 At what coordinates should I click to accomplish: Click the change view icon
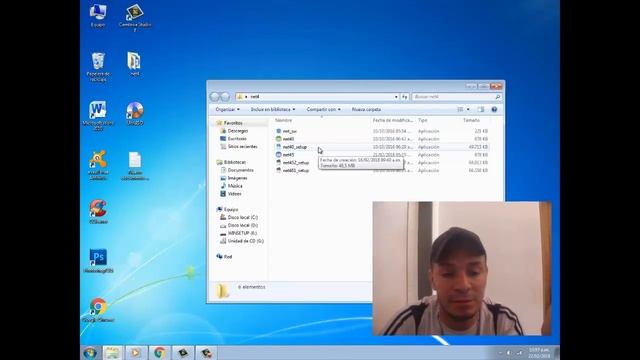pos(460,109)
